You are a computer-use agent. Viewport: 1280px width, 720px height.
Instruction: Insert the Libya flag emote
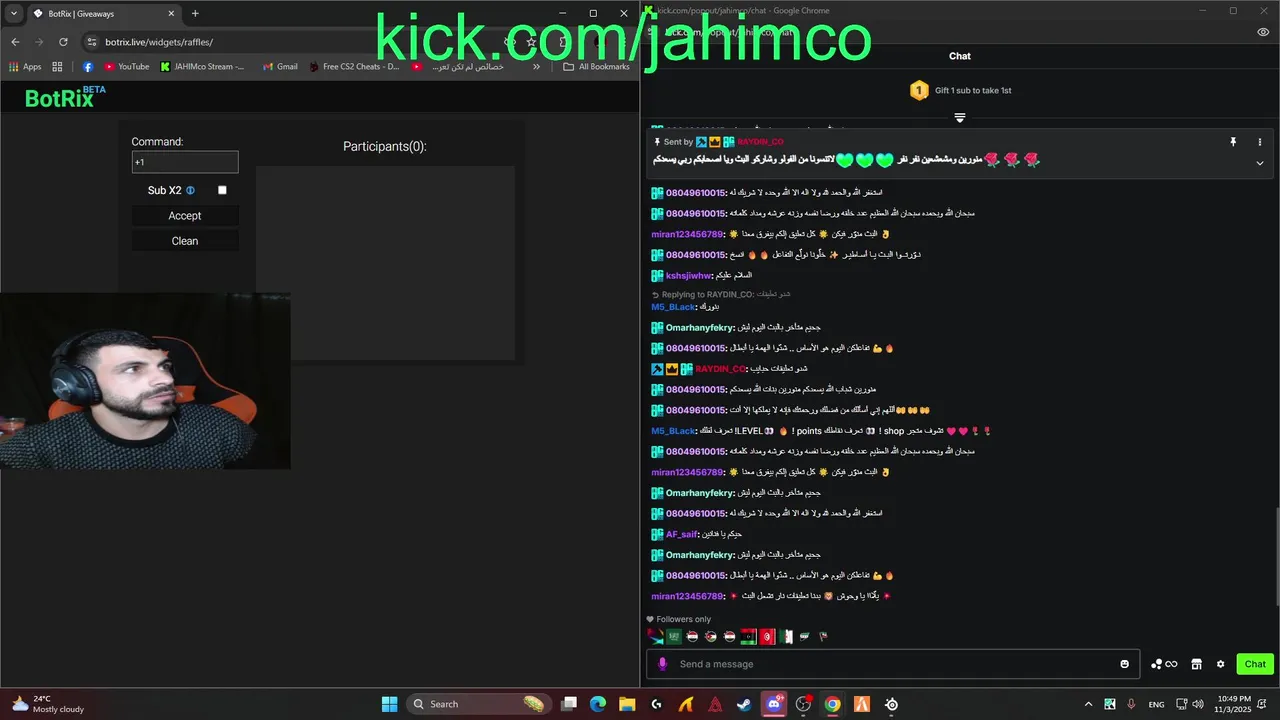coord(748,636)
